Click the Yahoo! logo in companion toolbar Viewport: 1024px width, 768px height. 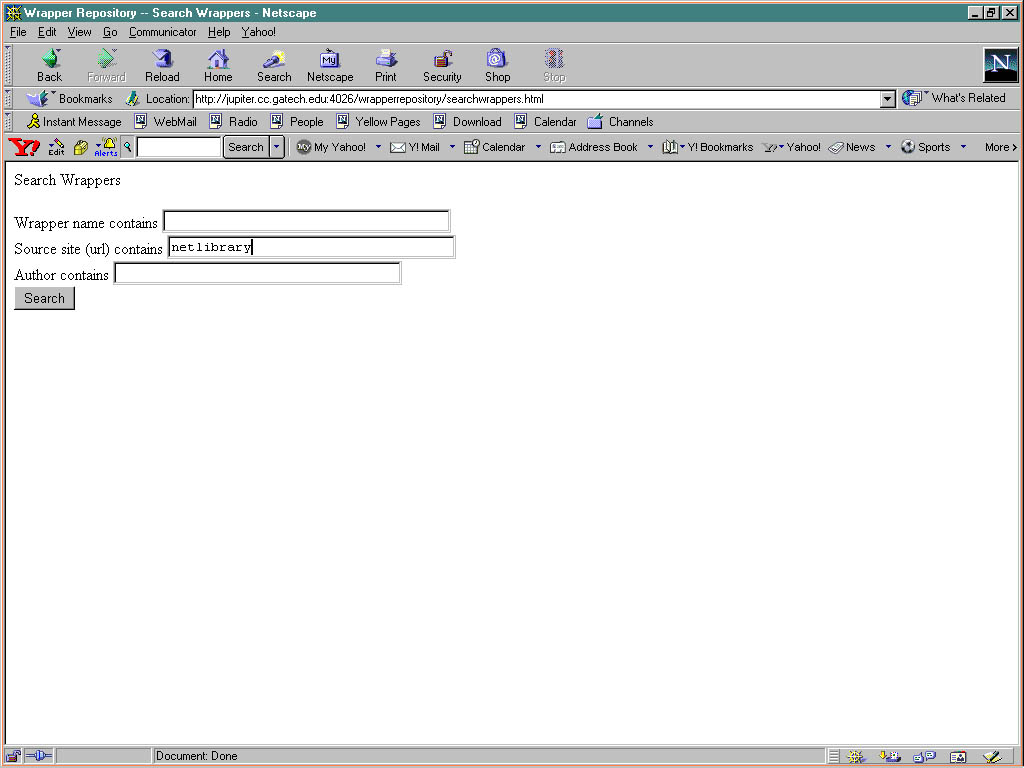coord(24,147)
